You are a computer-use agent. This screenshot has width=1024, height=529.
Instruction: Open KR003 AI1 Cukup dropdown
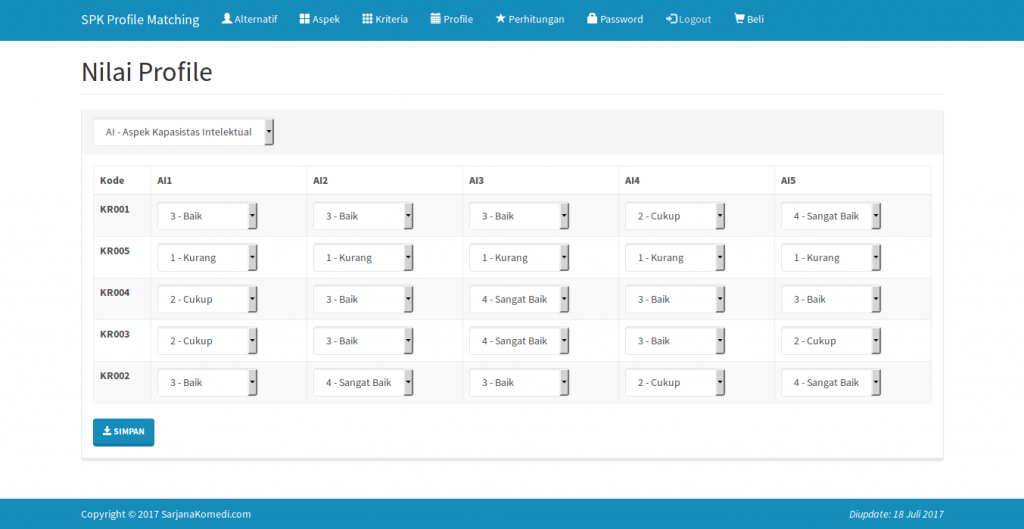coord(207,341)
